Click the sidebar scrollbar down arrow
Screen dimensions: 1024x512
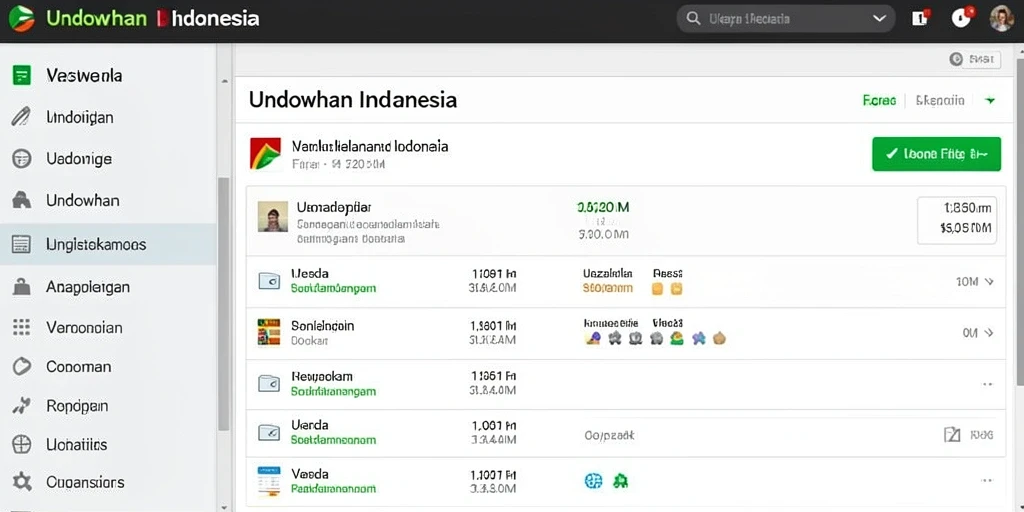[x=225, y=506]
